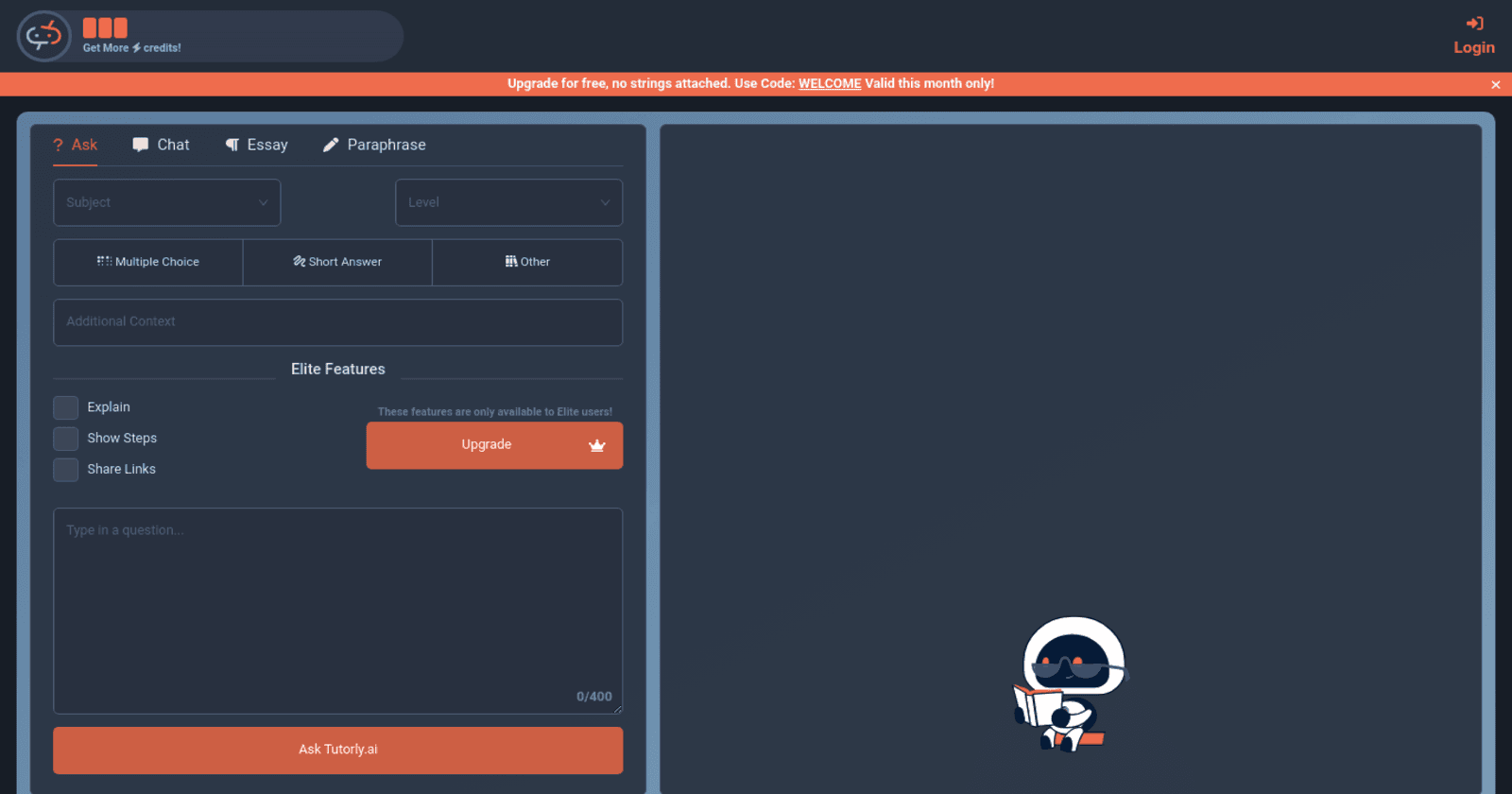The image size is (1512, 794).
Task: Open the Get More credits link
Action: point(131,47)
